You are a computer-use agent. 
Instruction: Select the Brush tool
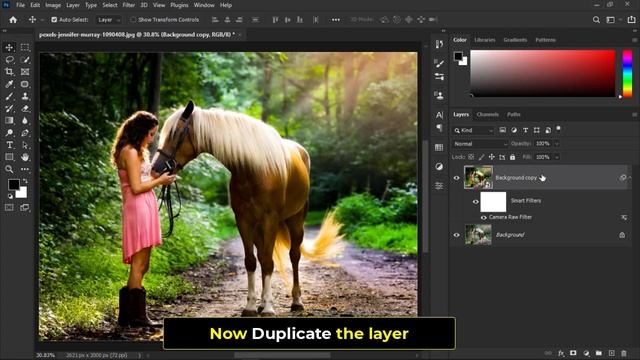click(x=9, y=96)
